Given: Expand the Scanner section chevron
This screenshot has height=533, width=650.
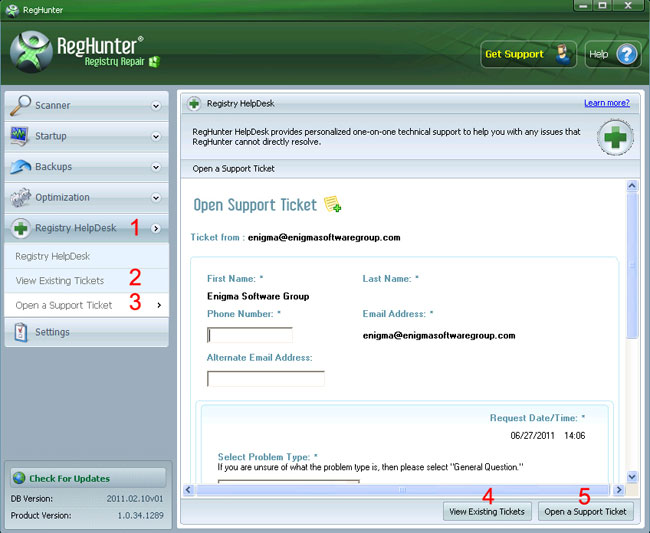Looking at the screenshot, I should [x=156, y=105].
